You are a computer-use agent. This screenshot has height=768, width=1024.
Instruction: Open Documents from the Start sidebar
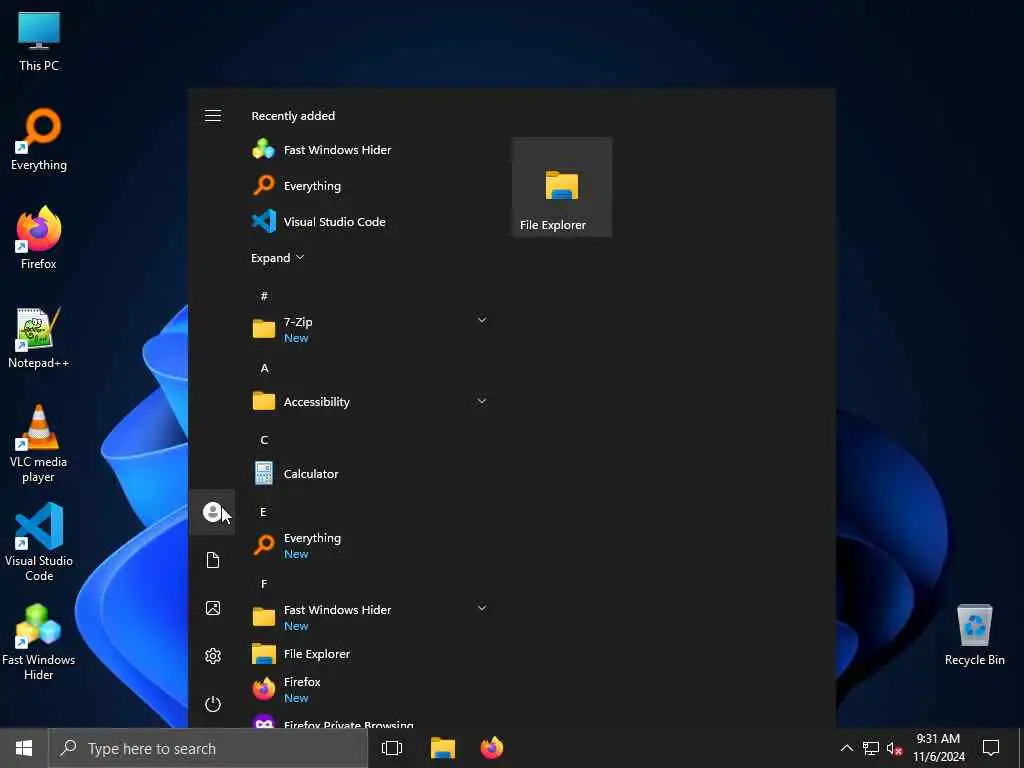[x=213, y=560]
